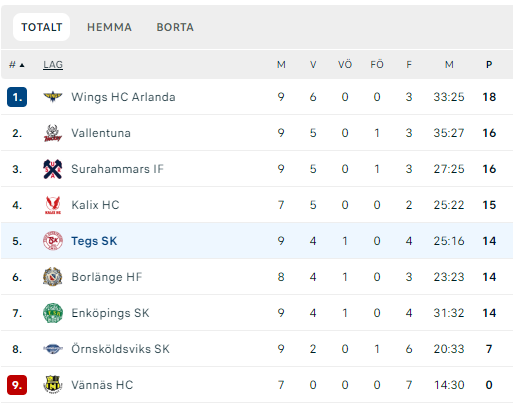Click the Borlänge HF team crest
Image resolution: width=513 pixels, height=407 pixels.
pyautogui.click(x=53, y=277)
